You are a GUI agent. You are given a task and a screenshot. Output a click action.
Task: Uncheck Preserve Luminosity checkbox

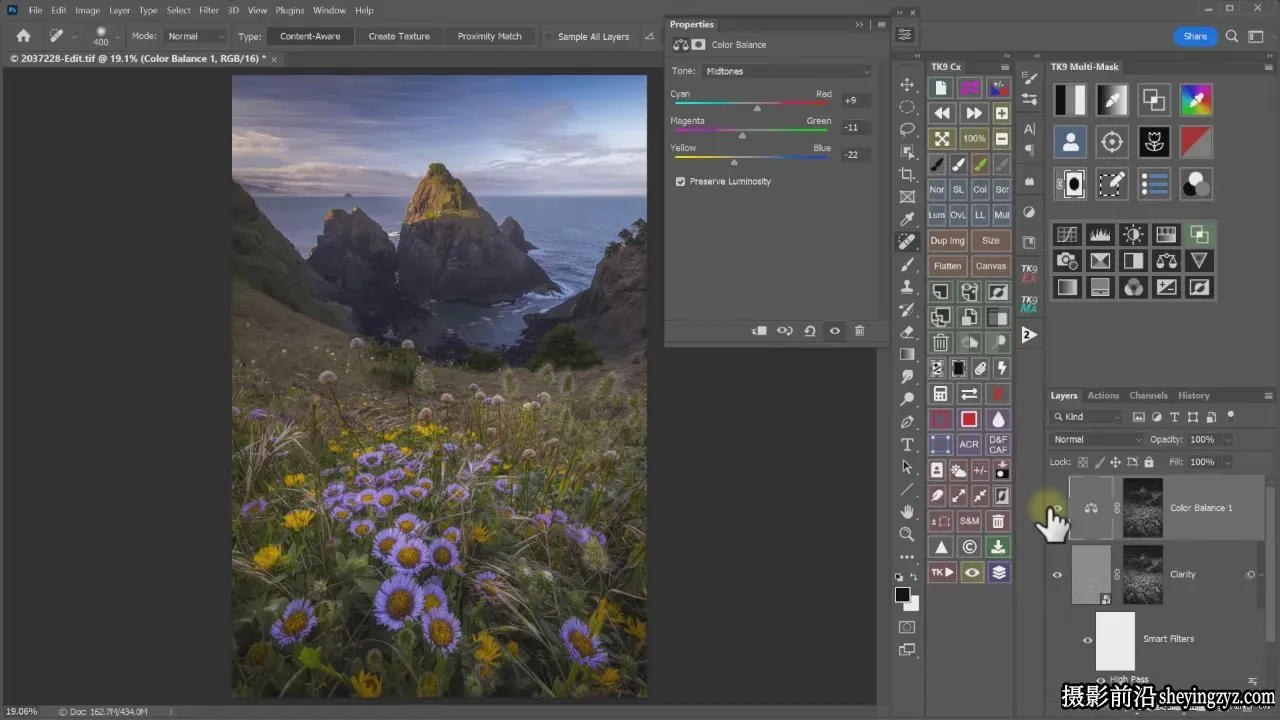(x=680, y=181)
